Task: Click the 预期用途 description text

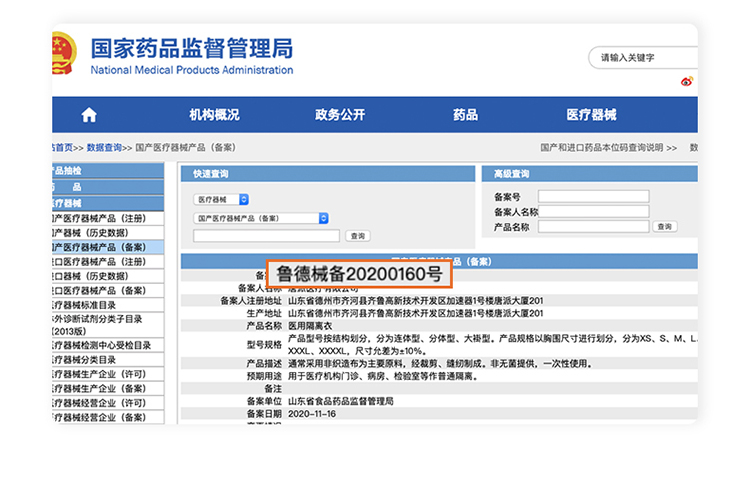Action: click(383, 376)
